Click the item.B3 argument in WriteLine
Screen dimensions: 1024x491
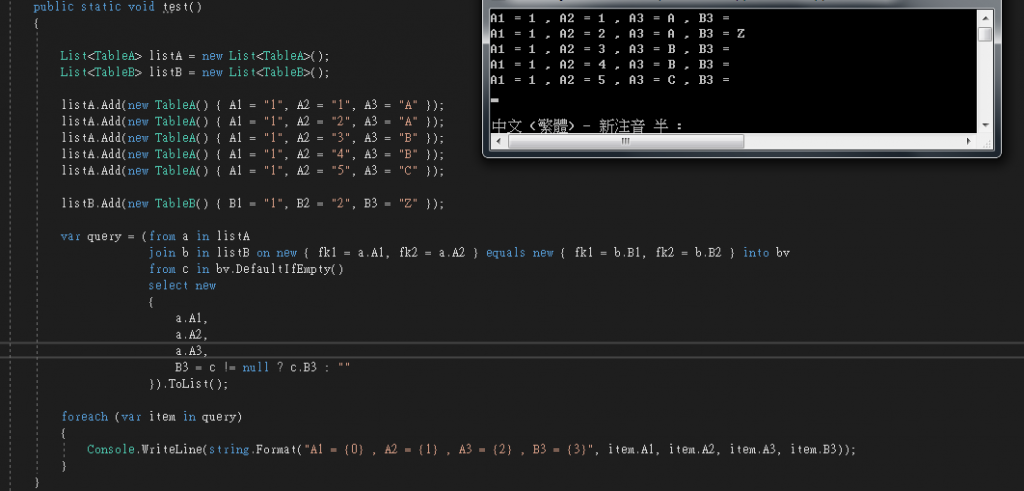(813, 449)
